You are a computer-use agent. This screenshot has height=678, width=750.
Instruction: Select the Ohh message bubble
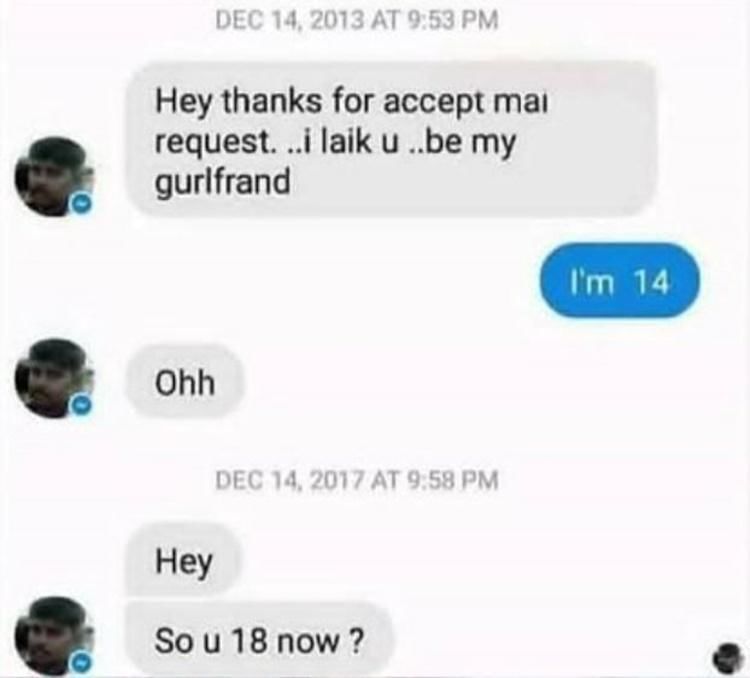185,382
